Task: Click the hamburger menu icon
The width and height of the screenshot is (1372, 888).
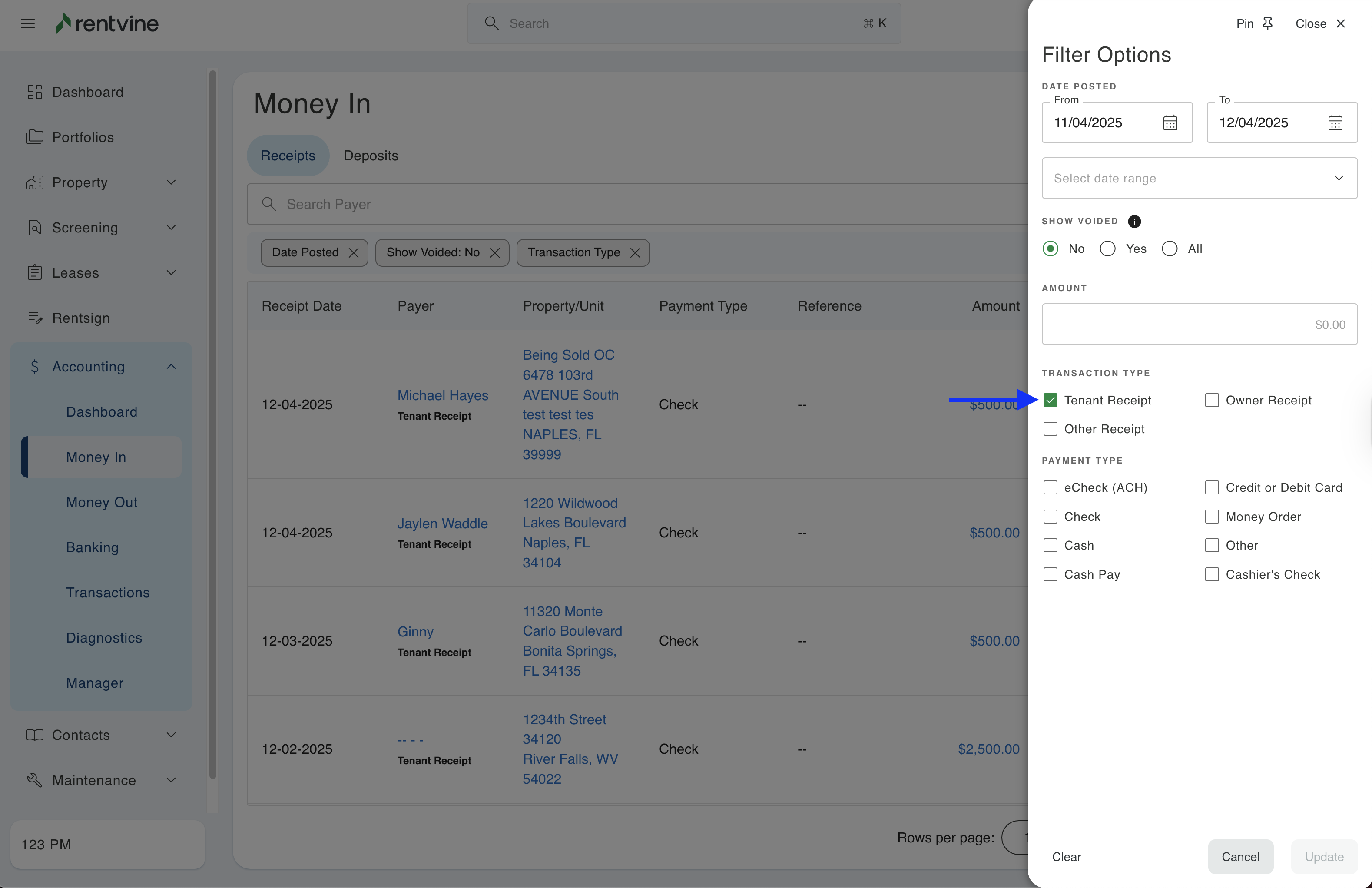Action: coord(28,23)
